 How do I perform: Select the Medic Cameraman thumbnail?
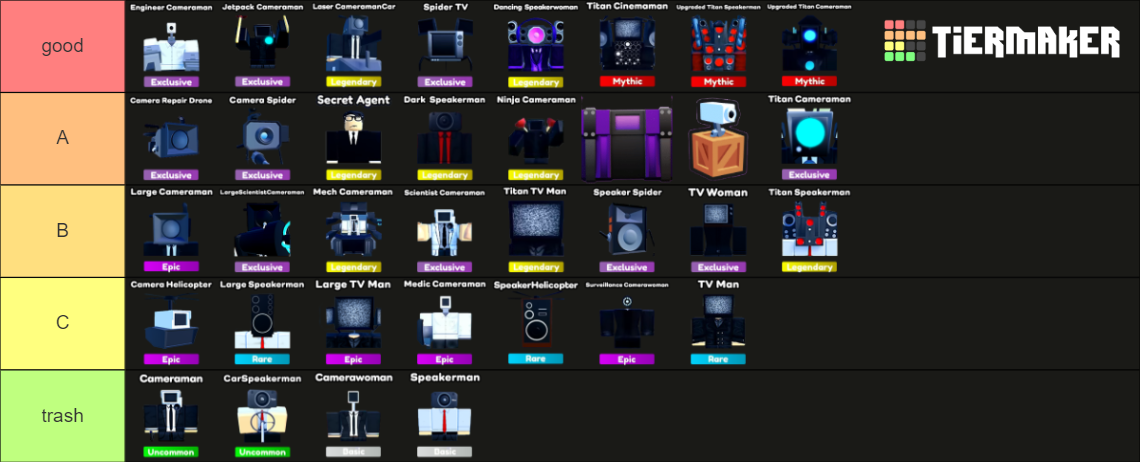[444, 323]
